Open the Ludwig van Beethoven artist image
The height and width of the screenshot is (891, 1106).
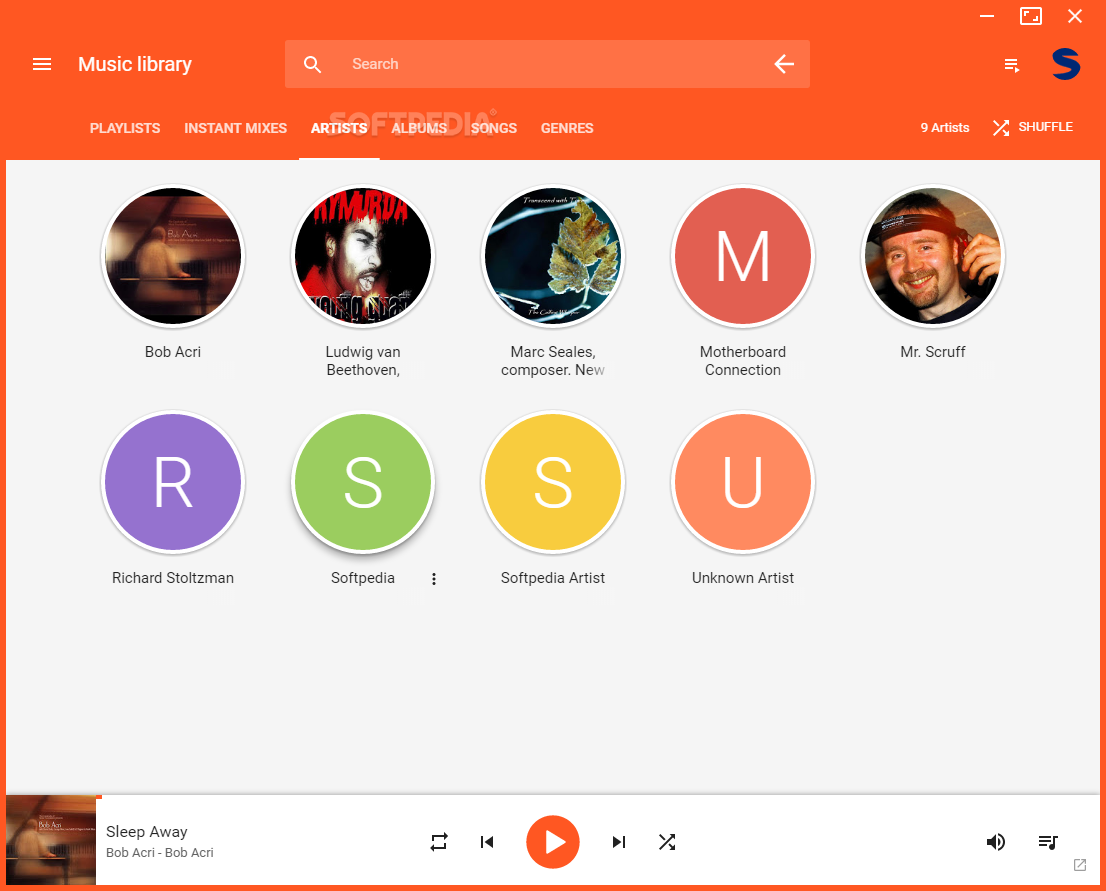(x=363, y=256)
